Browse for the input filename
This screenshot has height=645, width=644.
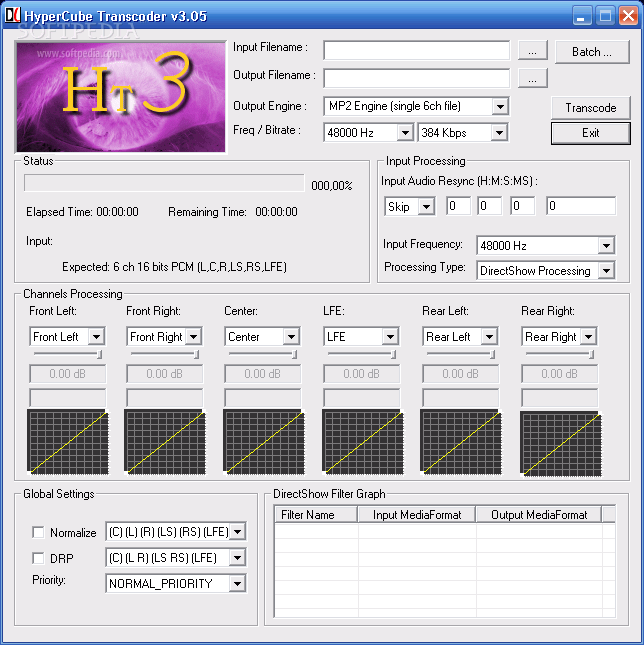coord(532,50)
